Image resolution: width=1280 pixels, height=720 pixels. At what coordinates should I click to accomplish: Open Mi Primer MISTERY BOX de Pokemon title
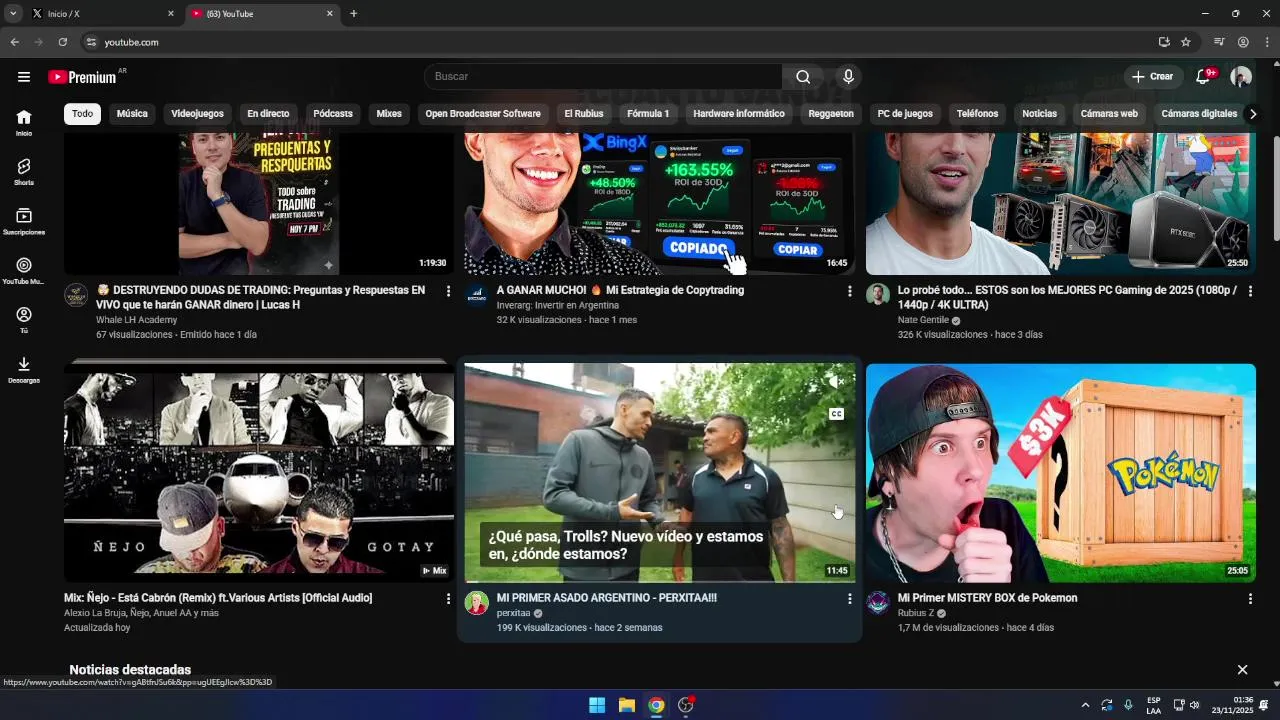point(987,598)
